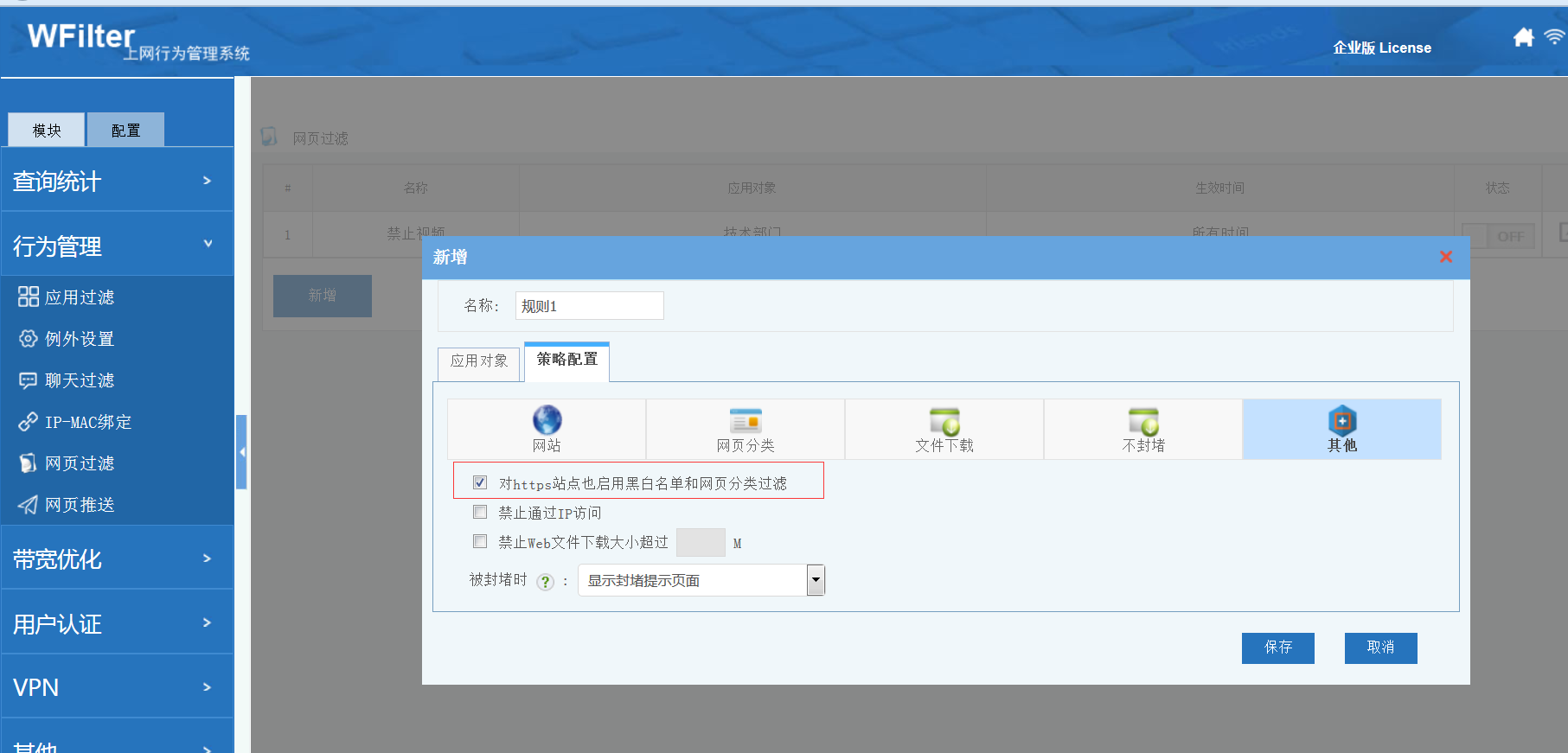Open 应用过滤 in the sidebar
1568x753 pixels.
[x=80, y=297]
